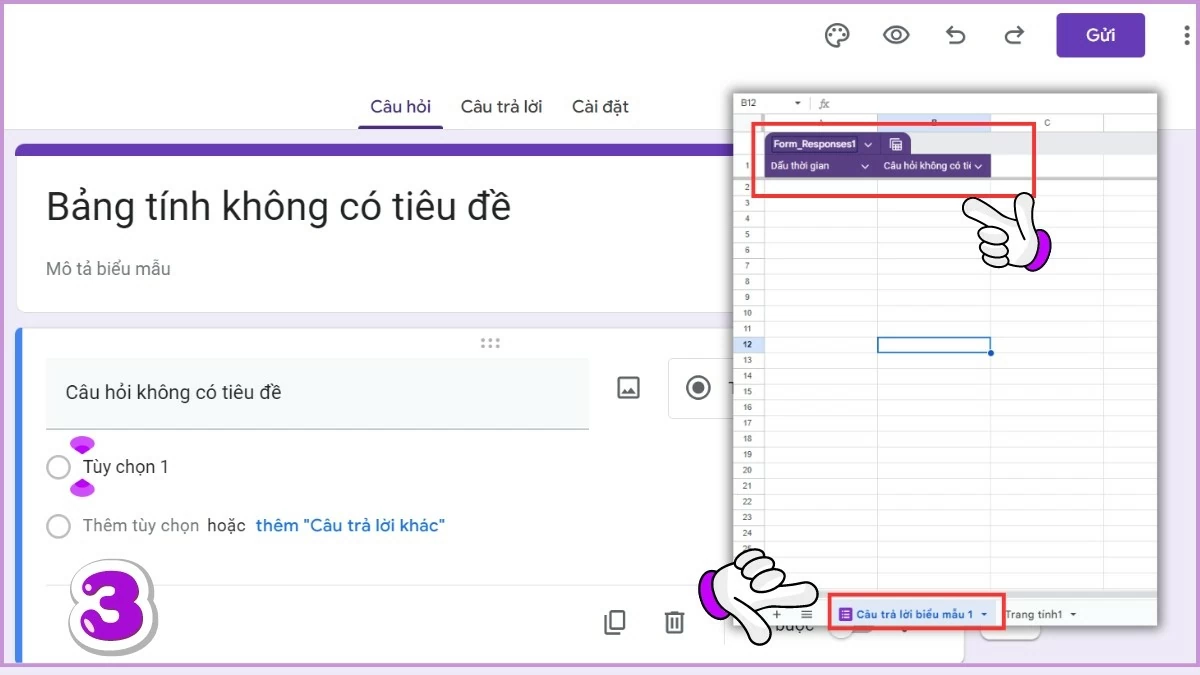The width and height of the screenshot is (1200, 675).
Task: Switch to the 'Câu trả lời' tab
Action: coord(501,106)
